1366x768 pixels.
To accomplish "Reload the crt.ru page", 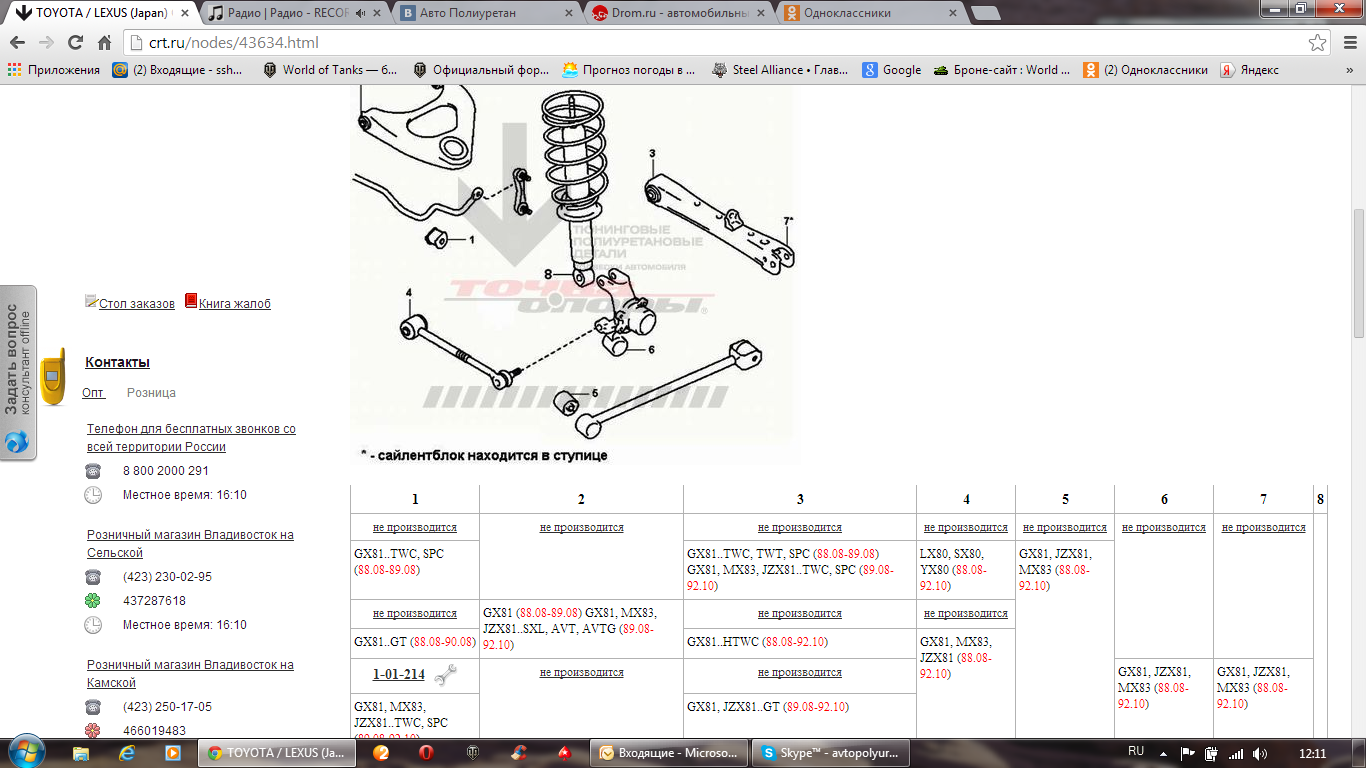I will click(75, 43).
